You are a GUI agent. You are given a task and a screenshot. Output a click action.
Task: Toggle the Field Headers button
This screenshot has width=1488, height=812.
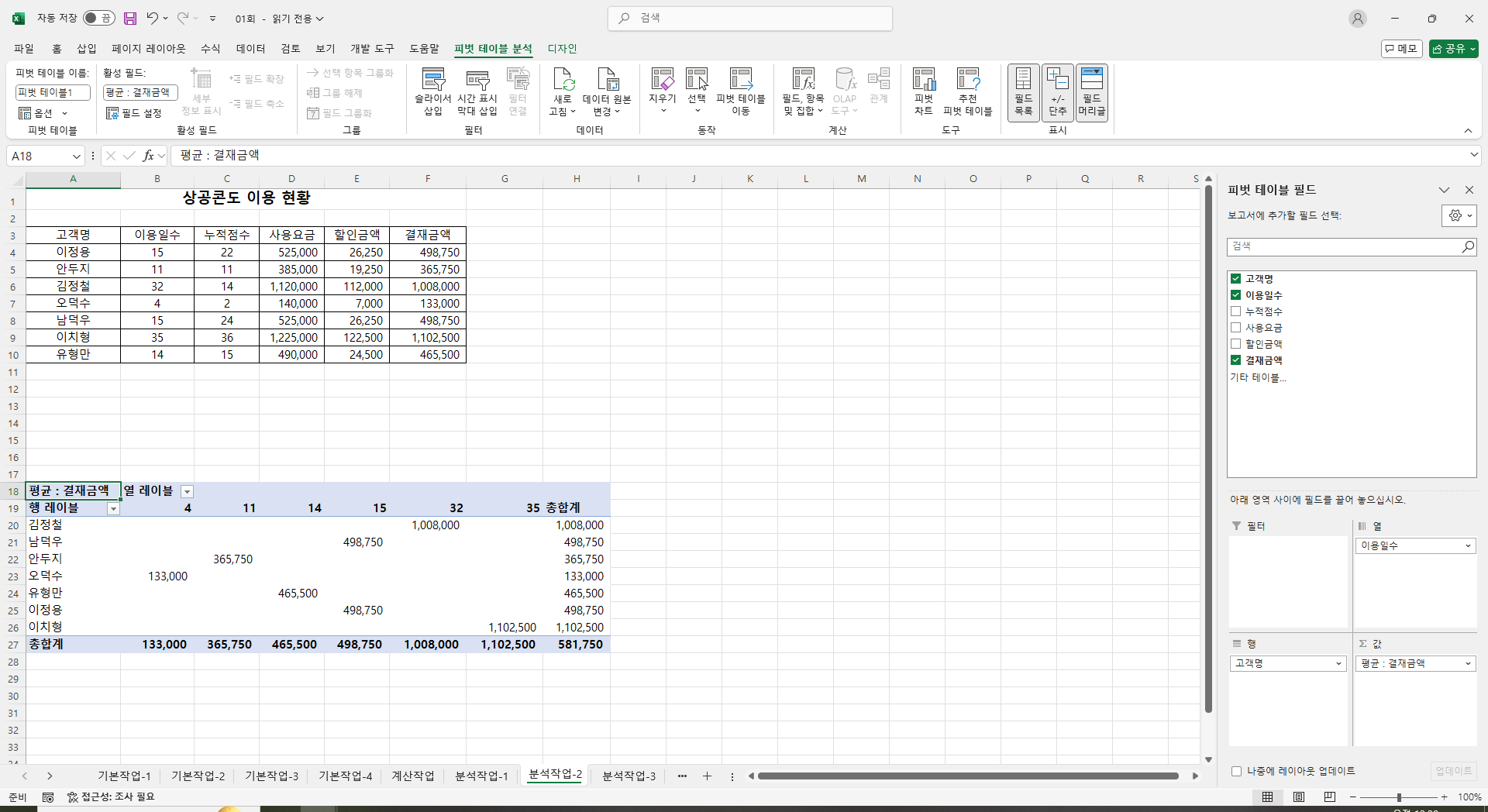click(x=1091, y=92)
